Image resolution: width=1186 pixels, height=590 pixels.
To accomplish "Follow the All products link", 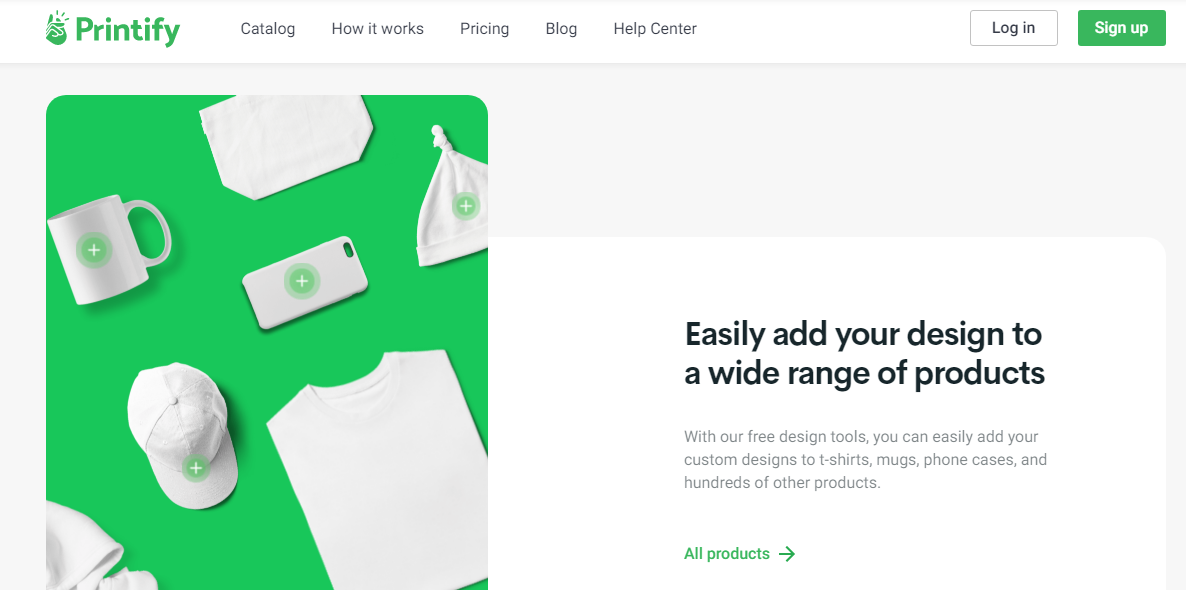I will point(727,554).
